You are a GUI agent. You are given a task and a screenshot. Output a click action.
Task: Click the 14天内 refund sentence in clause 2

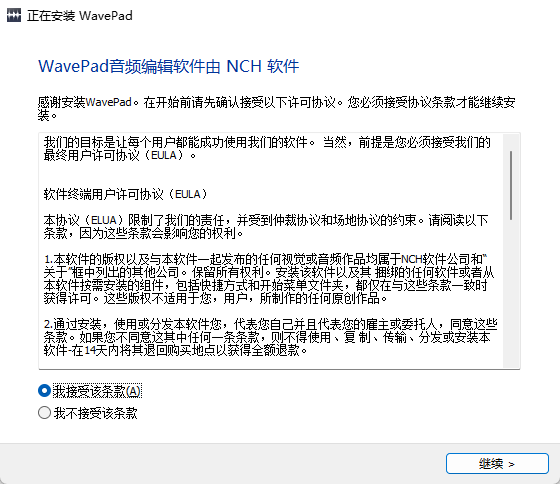click(175, 350)
